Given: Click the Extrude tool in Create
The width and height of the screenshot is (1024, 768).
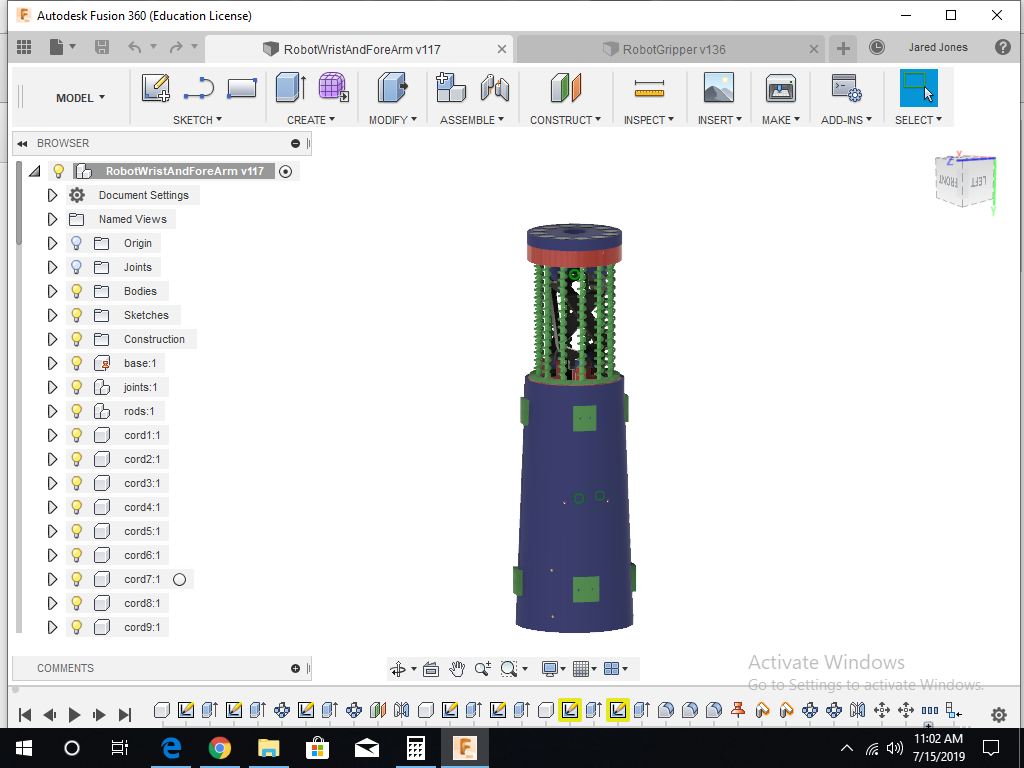Looking at the screenshot, I should (x=291, y=88).
